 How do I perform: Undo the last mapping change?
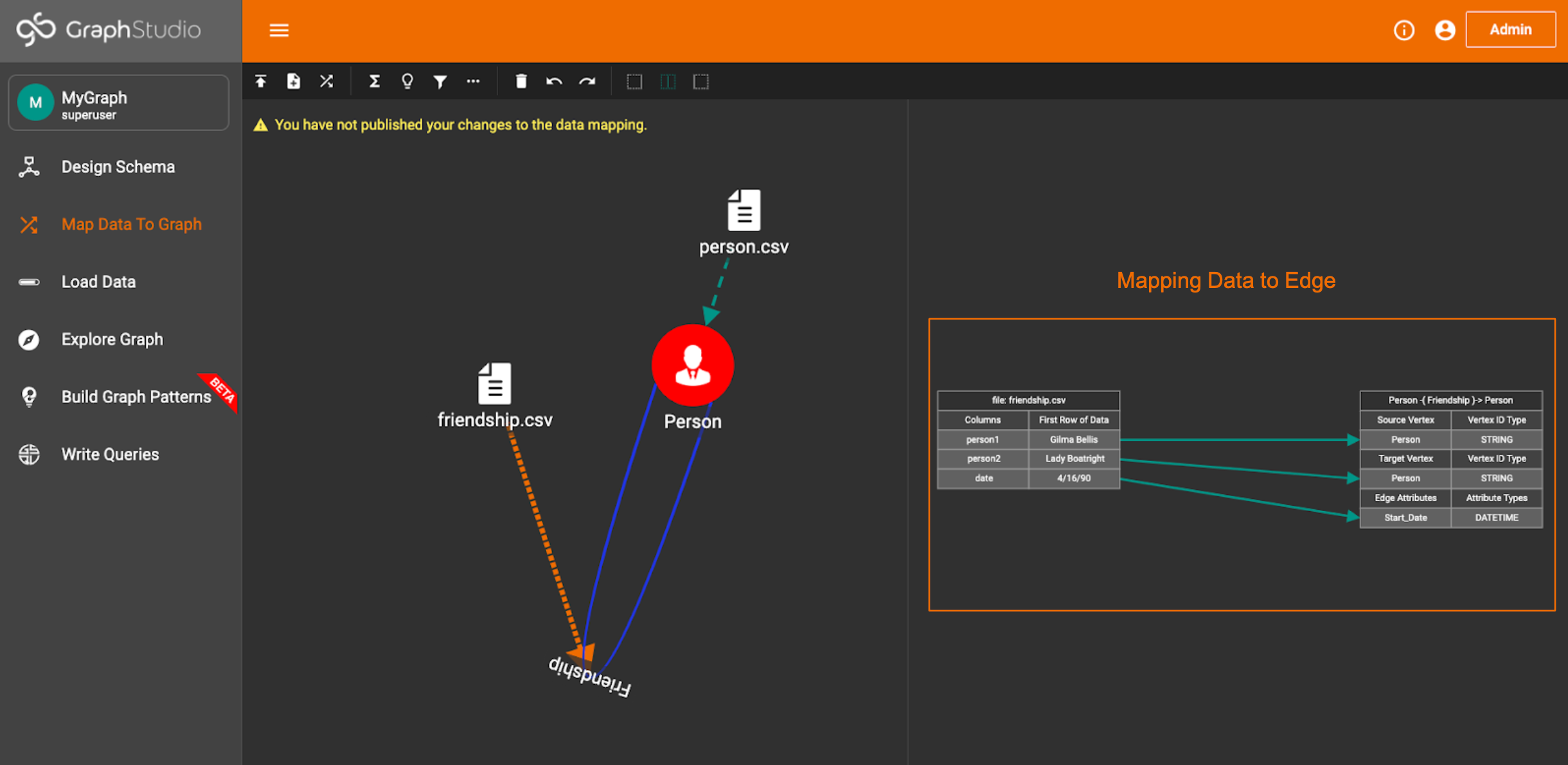click(x=554, y=82)
